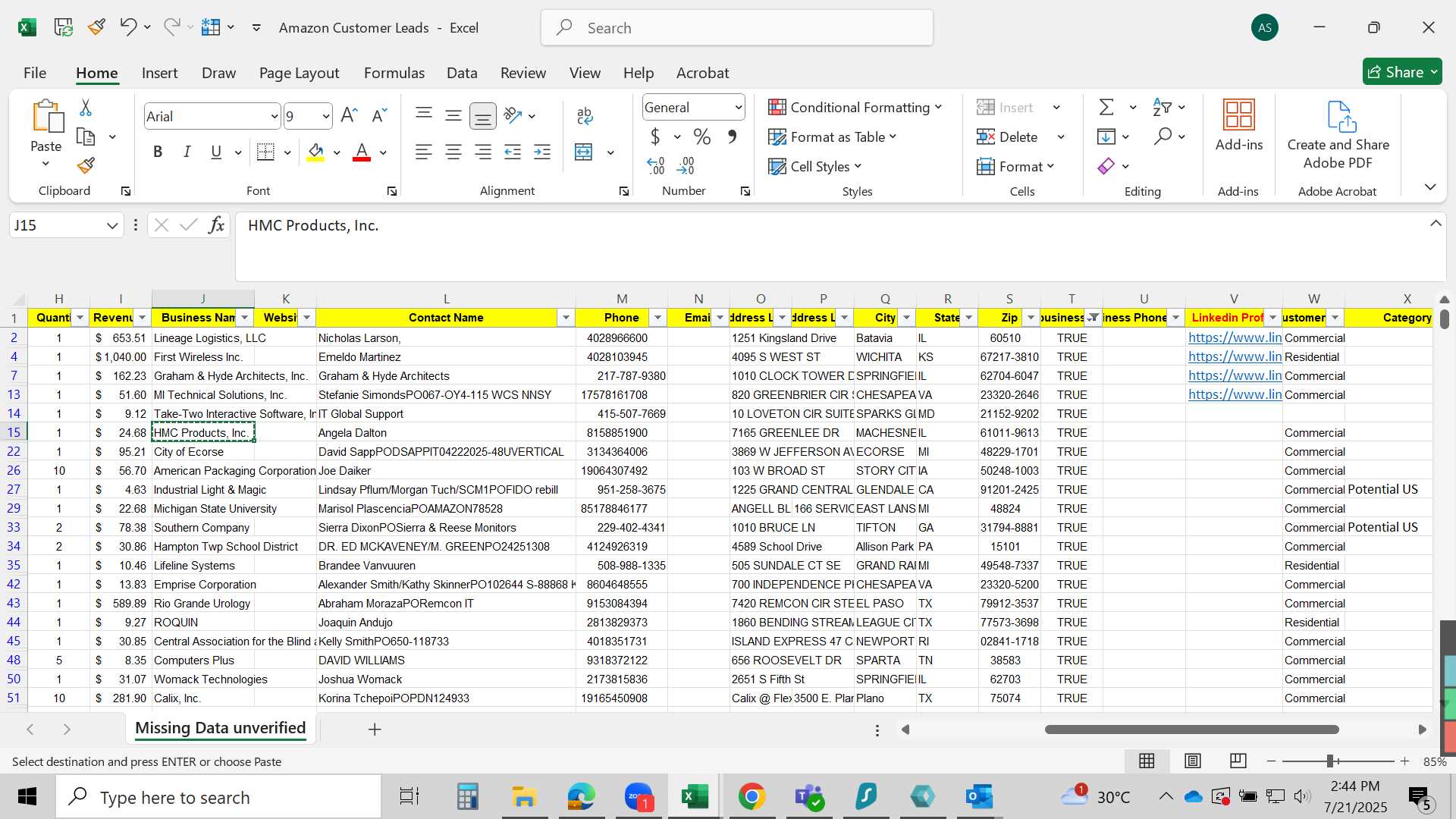Toggle Bold formatting
The image size is (1456, 819).
pos(158,152)
